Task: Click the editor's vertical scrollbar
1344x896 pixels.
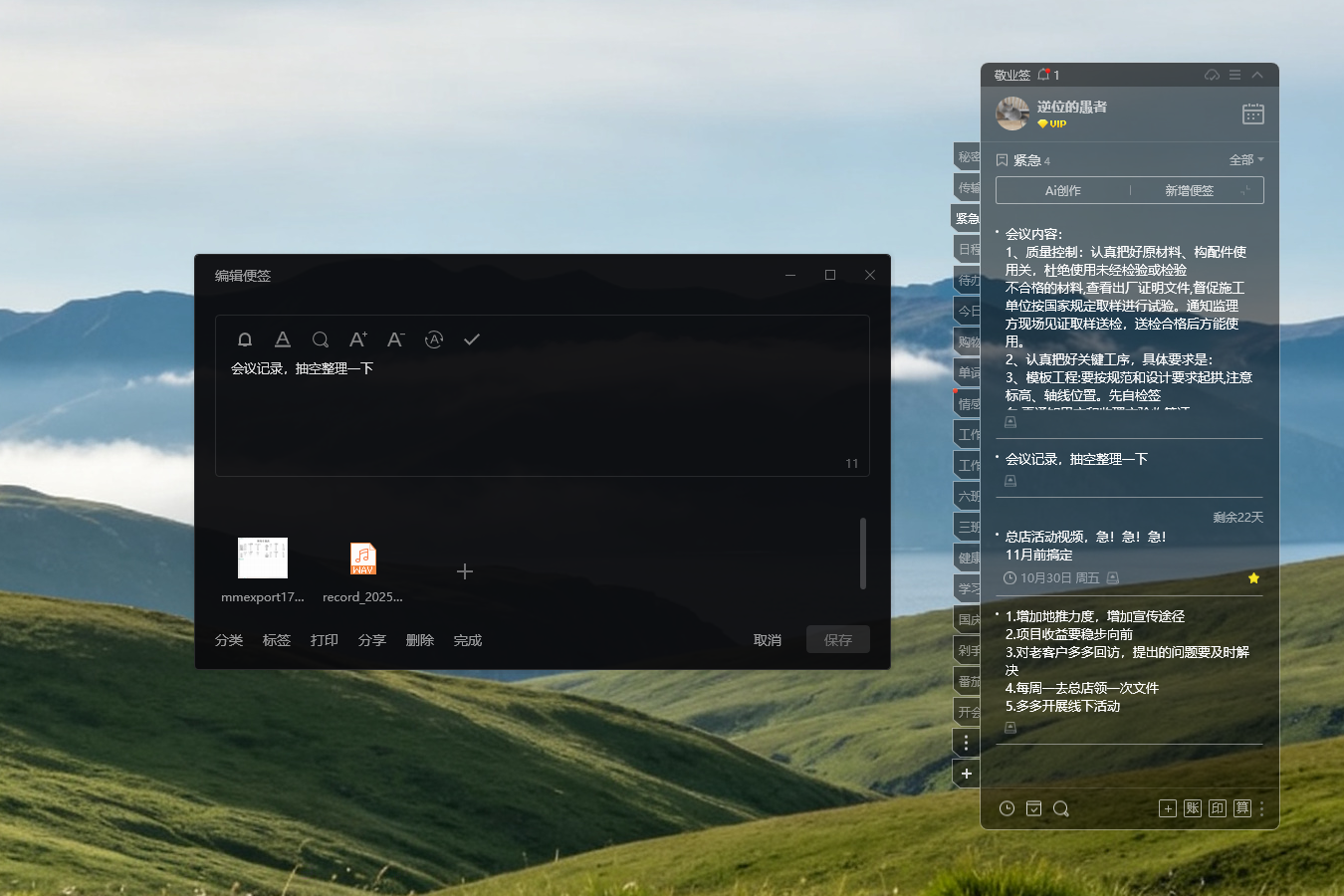Action: (863, 554)
